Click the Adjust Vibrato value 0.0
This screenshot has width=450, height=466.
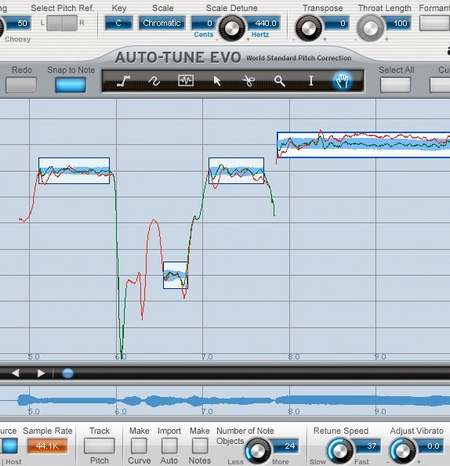pos(431,446)
